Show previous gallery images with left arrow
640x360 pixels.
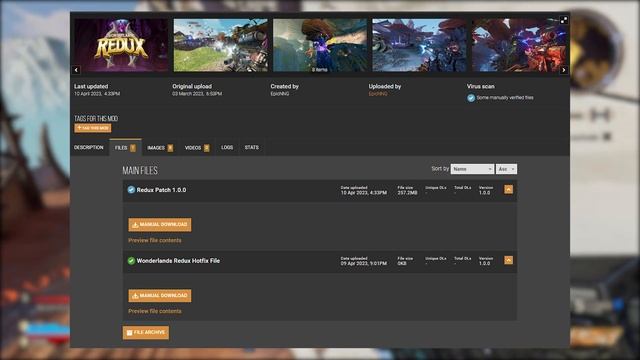point(76,70)
